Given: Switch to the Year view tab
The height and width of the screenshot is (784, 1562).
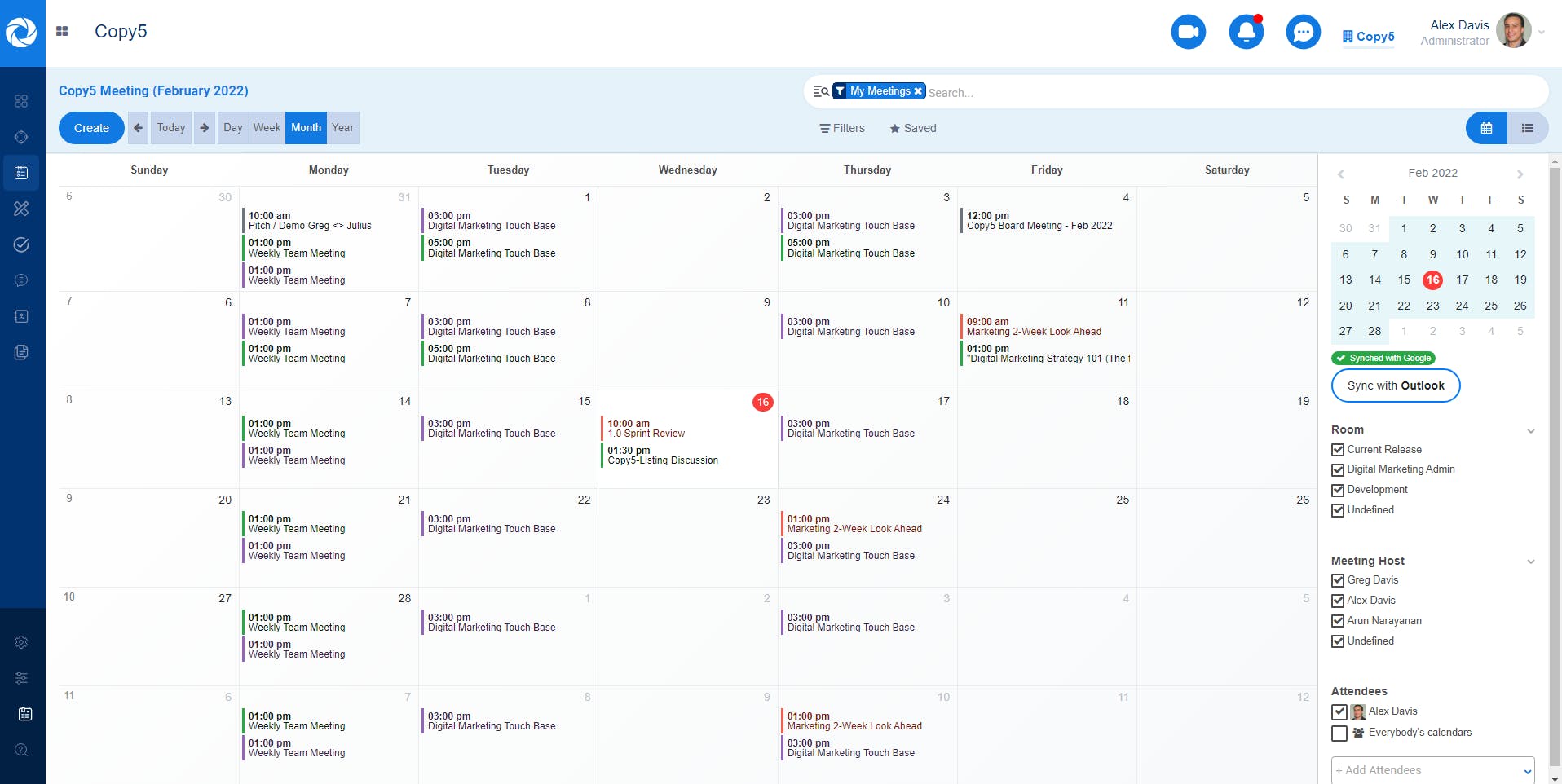Looking at the screenshot, I should tap(342, 128).
